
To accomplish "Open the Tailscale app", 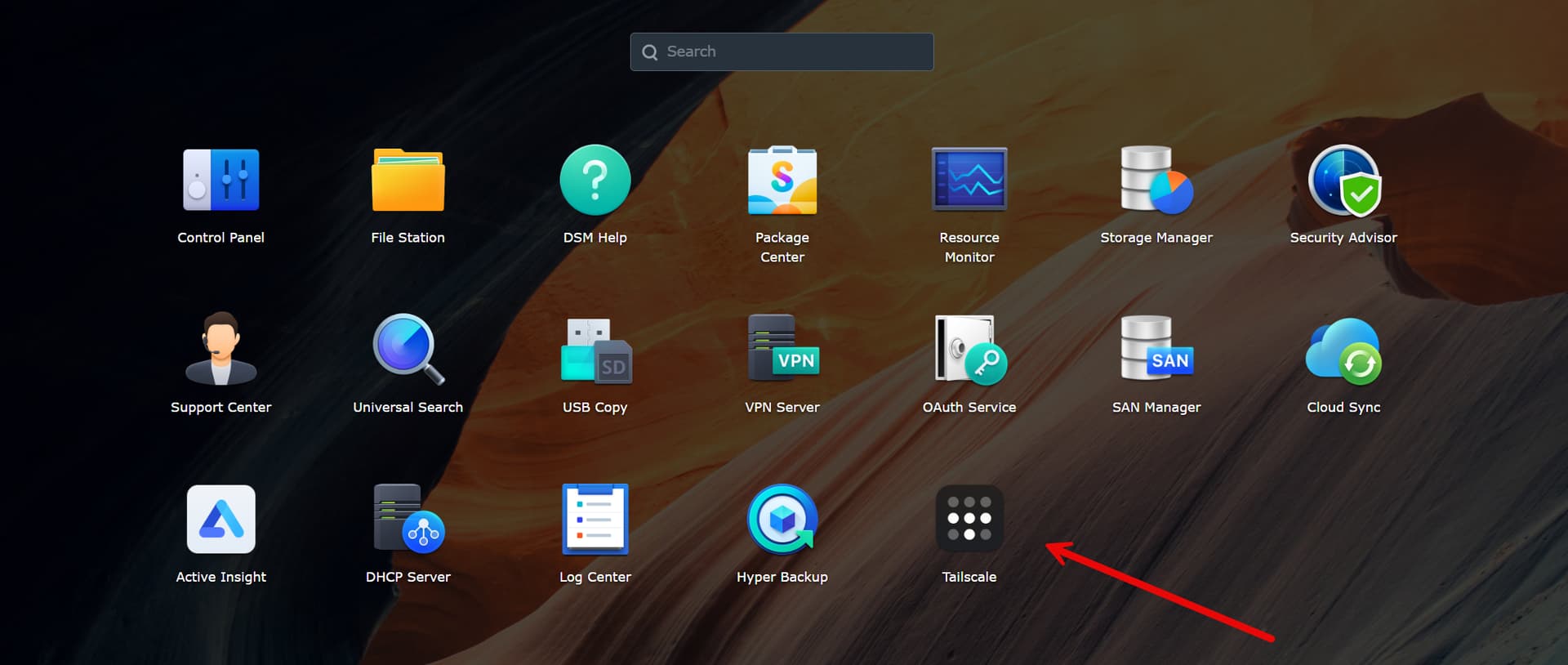I will 969,520.
